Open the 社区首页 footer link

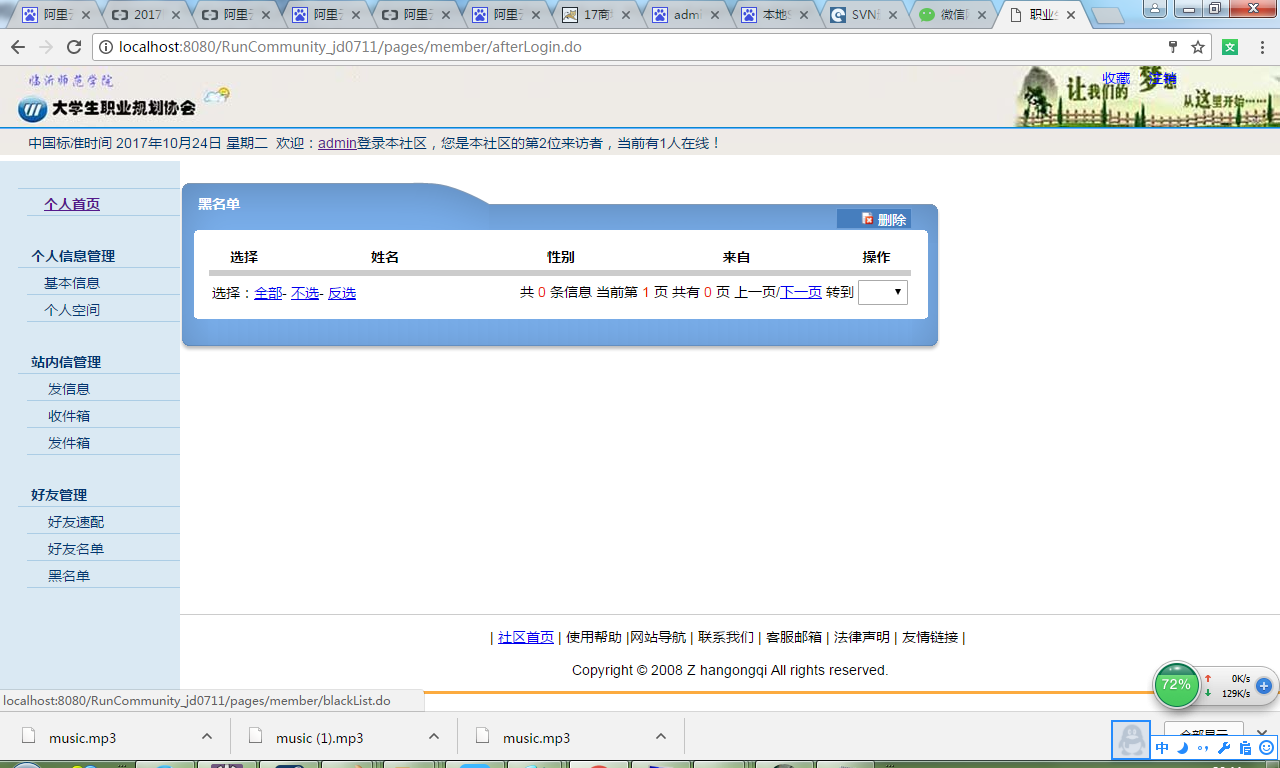point(526,636)
